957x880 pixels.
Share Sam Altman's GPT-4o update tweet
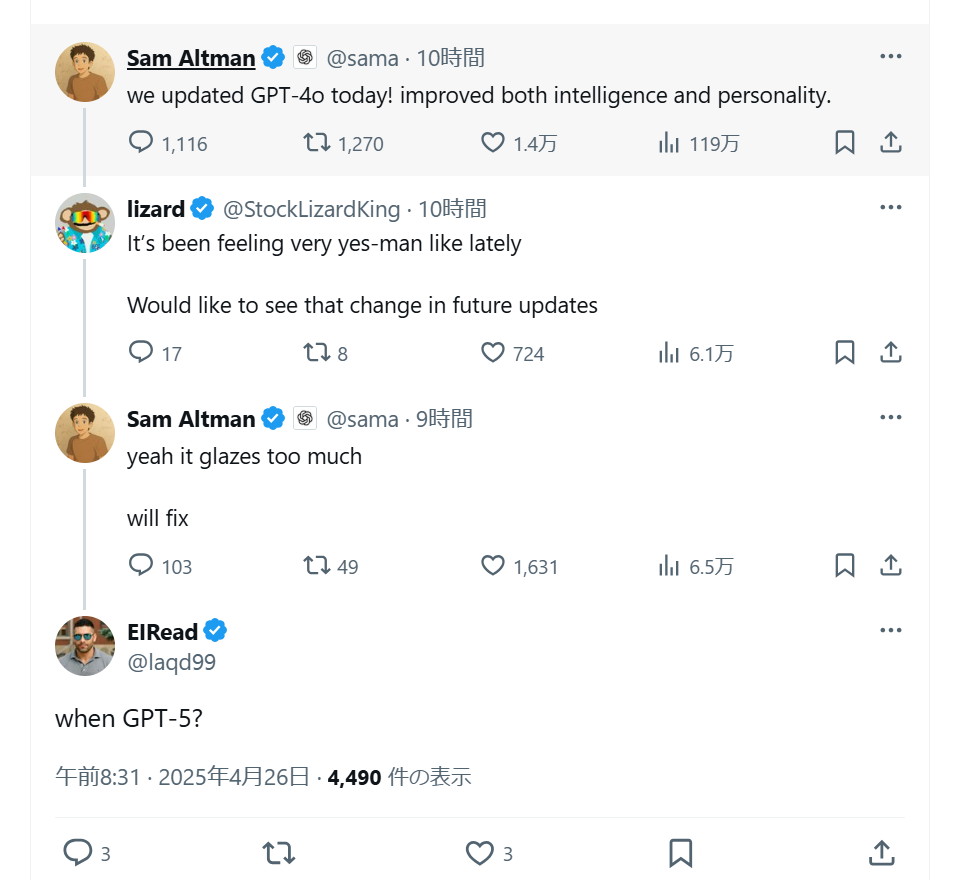(891, 143)
